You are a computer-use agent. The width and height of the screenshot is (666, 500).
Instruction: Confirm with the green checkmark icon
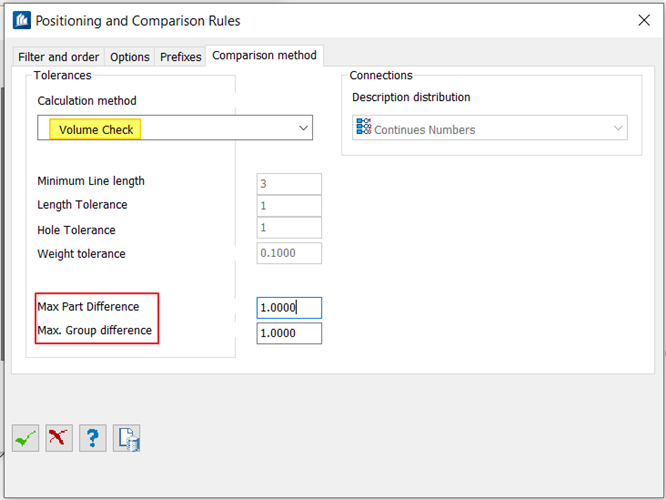[x=26, y=438]
